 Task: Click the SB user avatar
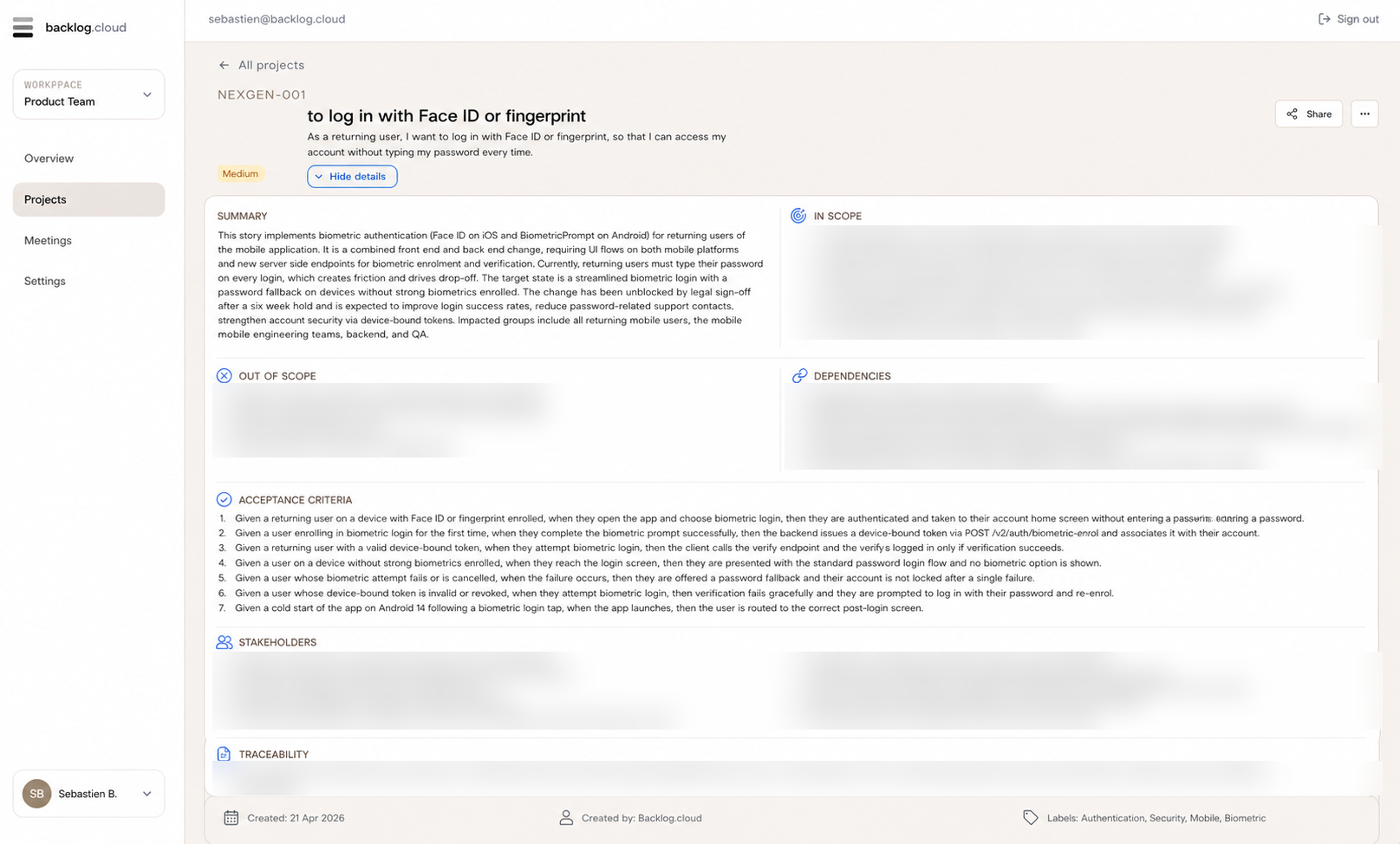coord(36,794)
